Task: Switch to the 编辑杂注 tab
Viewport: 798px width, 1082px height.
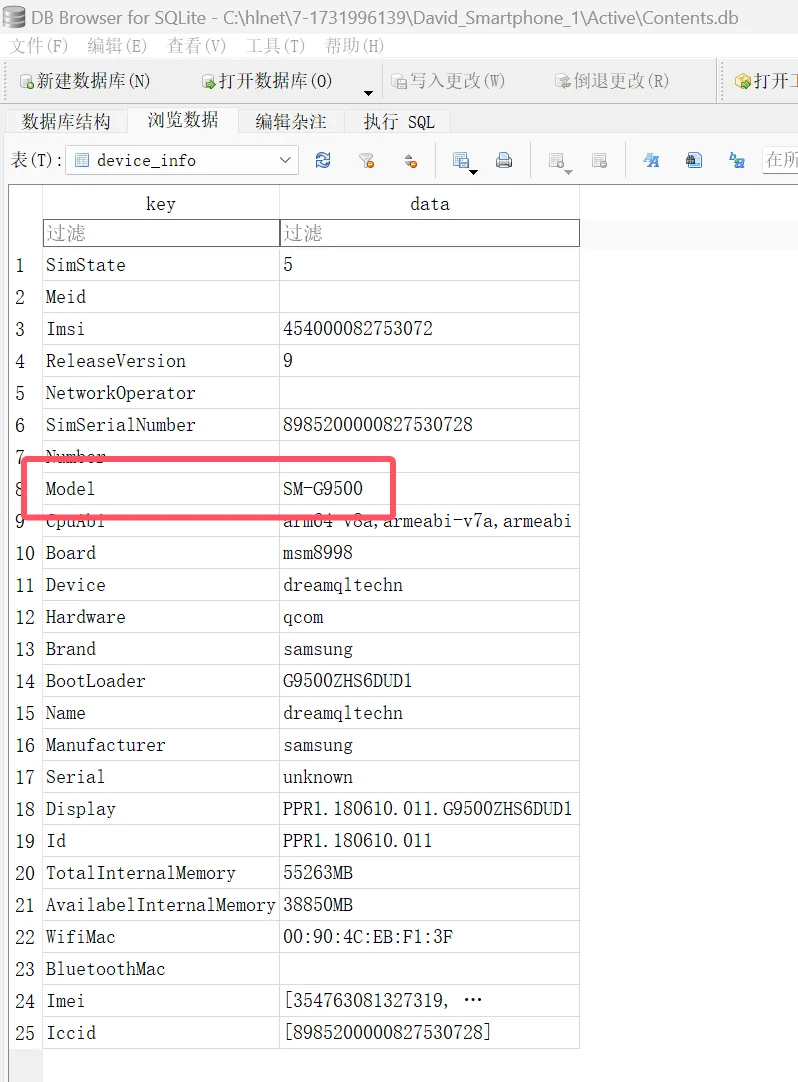Action: coord(291,121)
